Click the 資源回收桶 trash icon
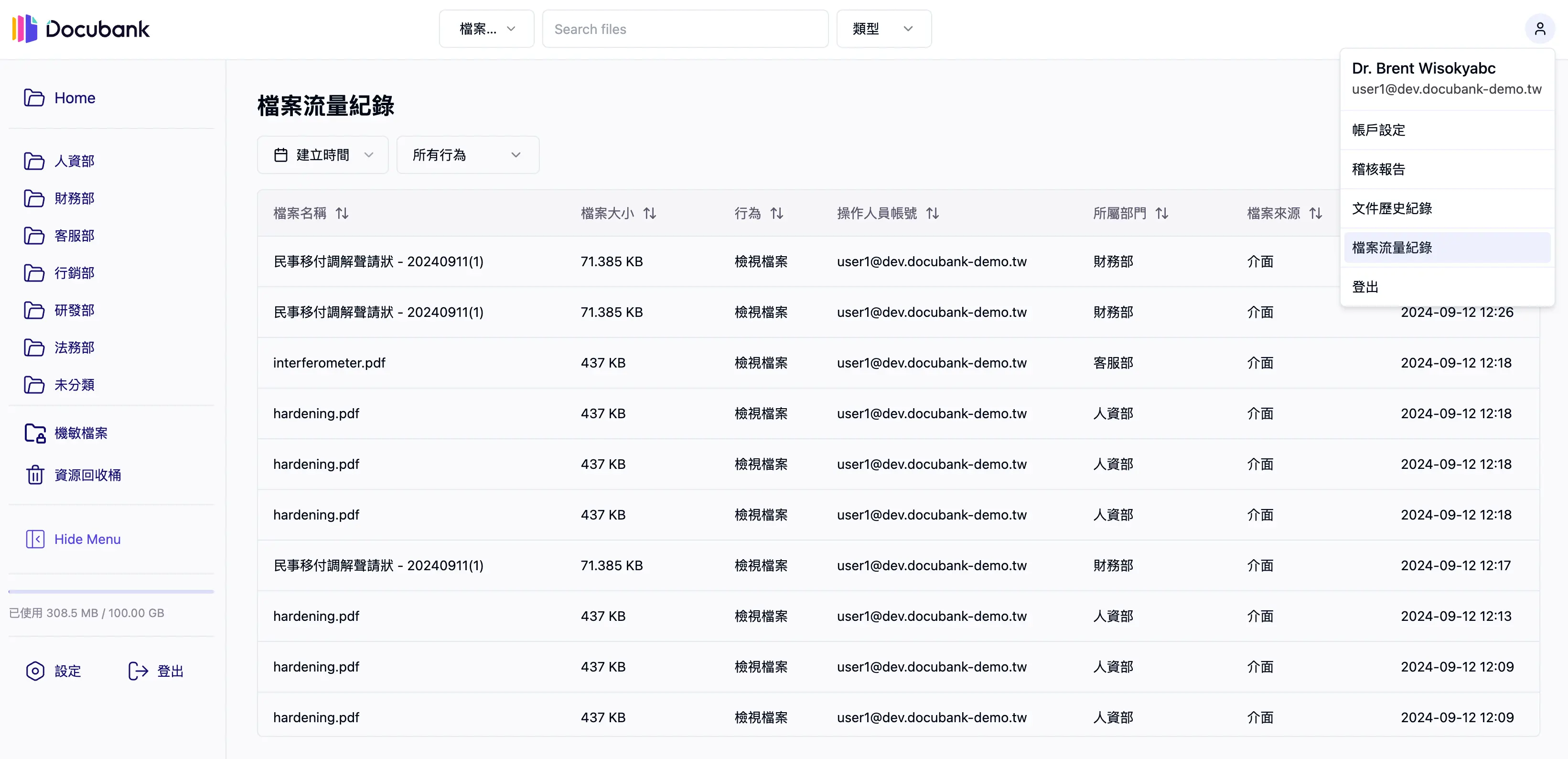 (x=35, y=475)
